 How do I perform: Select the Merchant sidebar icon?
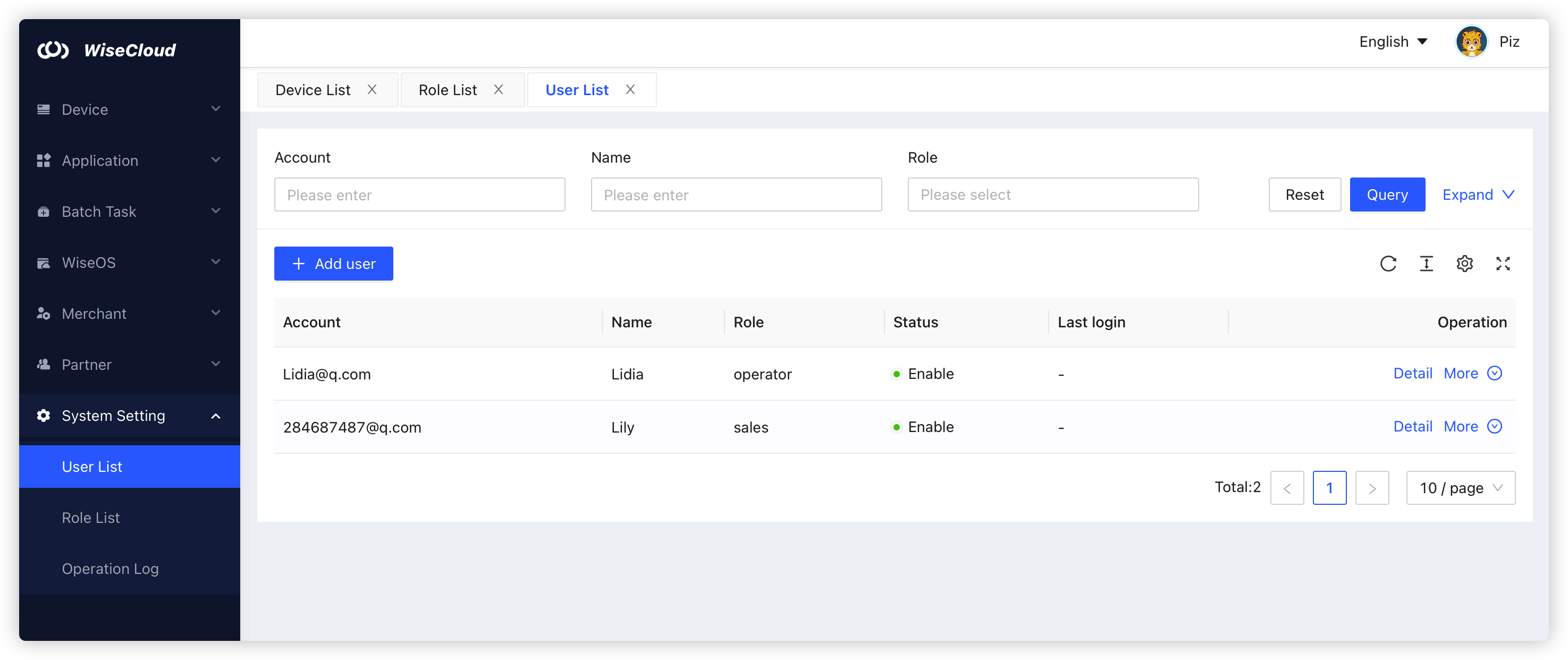(43, 314)
